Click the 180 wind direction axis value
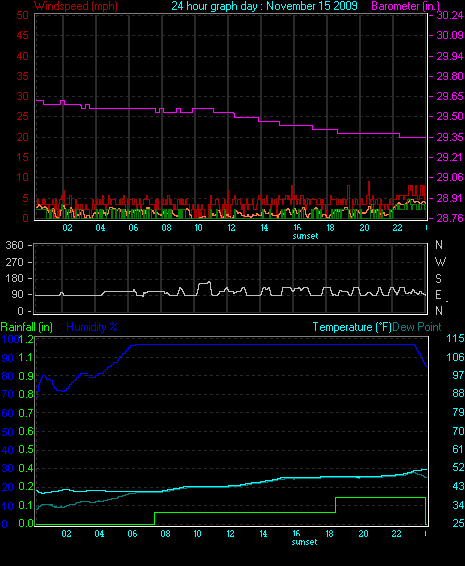Screen dimensions: 465x566 (14, 278)
